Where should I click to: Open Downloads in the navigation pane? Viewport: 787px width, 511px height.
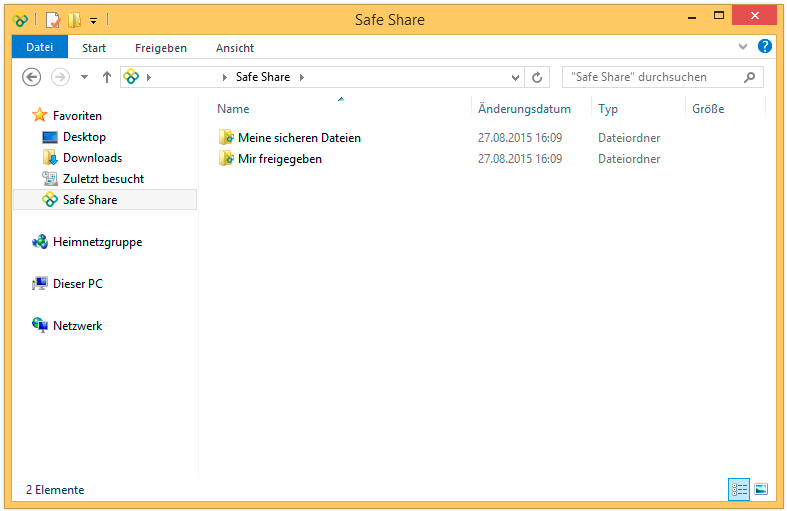click(92, 158)
